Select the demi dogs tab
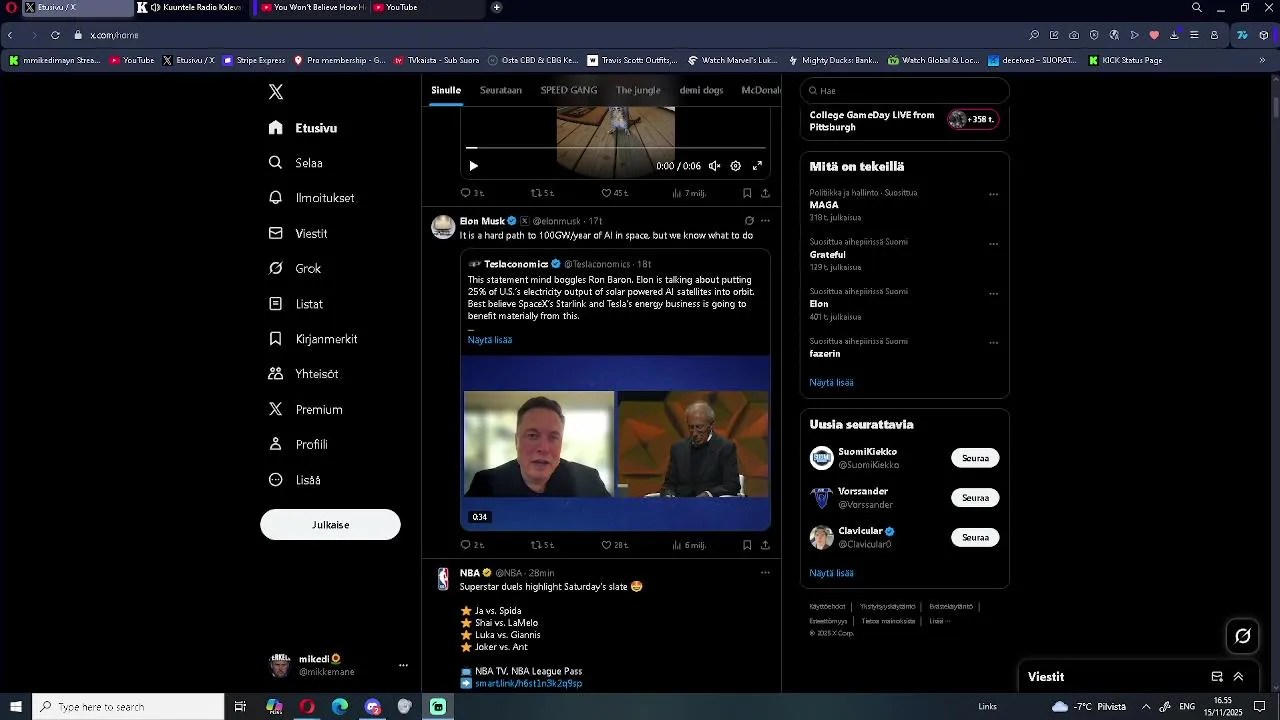Image resolution: width=1280 pixels, height=720 pixels. click(701, 90)
